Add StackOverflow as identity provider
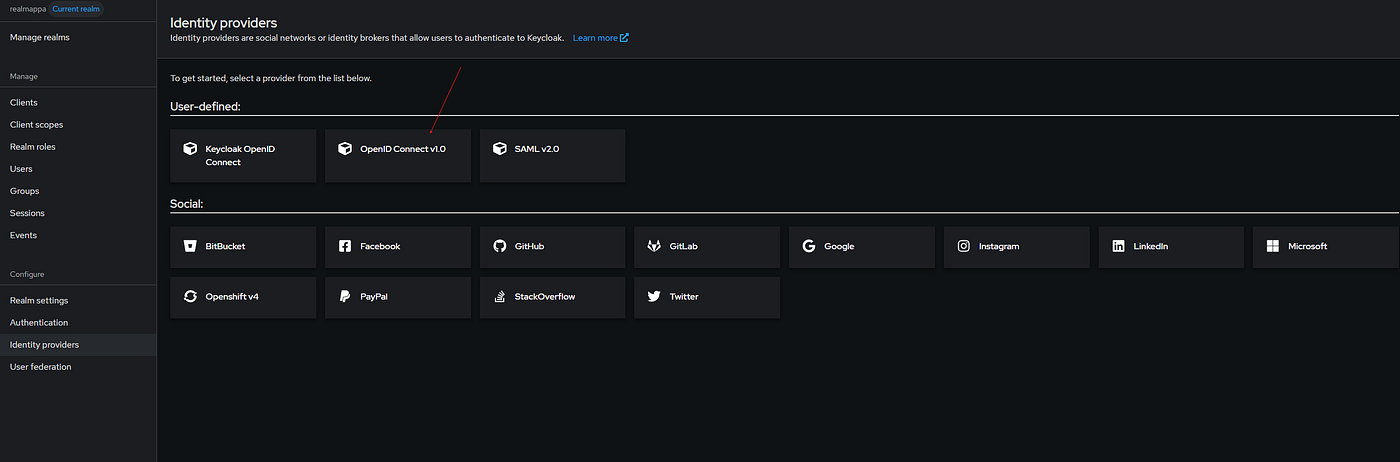 pos(553,297)
